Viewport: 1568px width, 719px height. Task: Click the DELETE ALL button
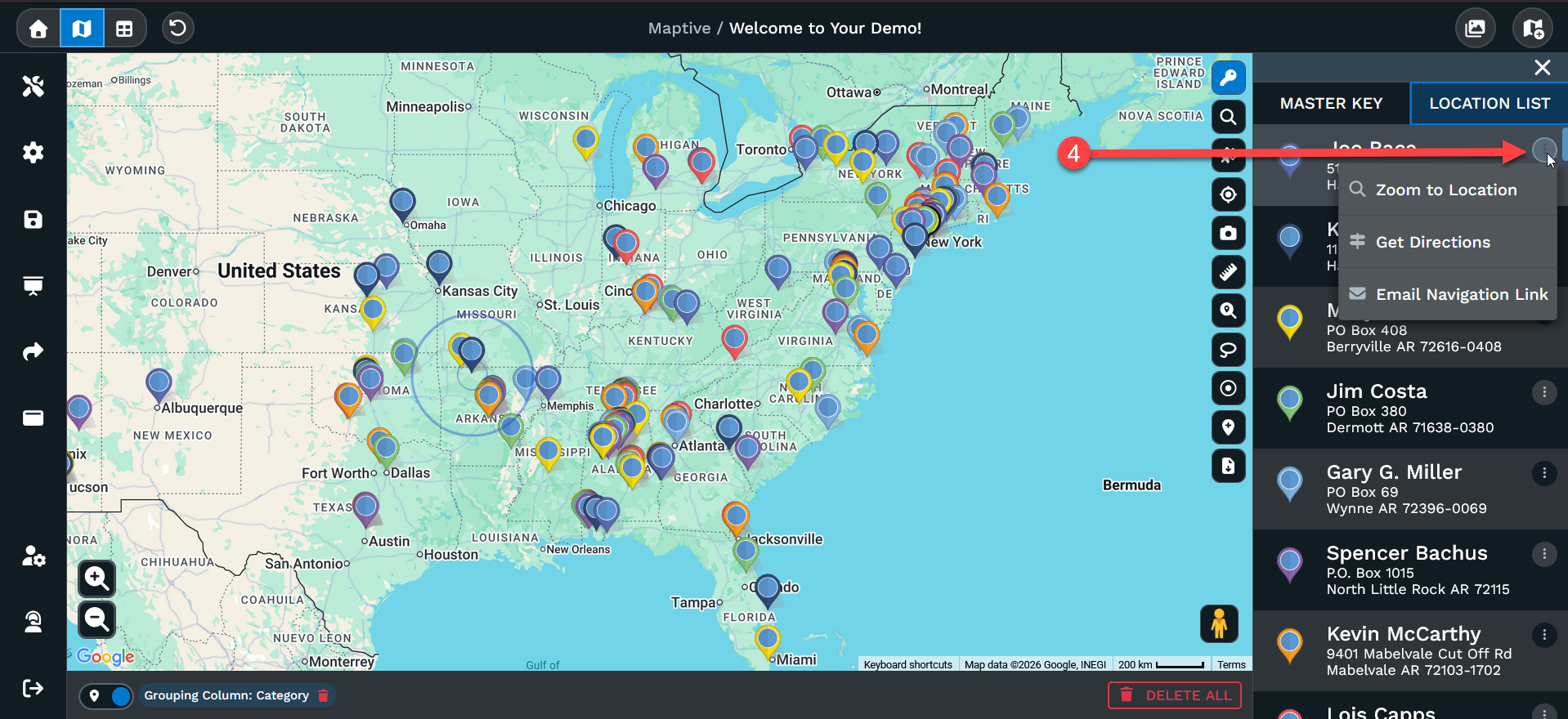(x=1175, y=695)
